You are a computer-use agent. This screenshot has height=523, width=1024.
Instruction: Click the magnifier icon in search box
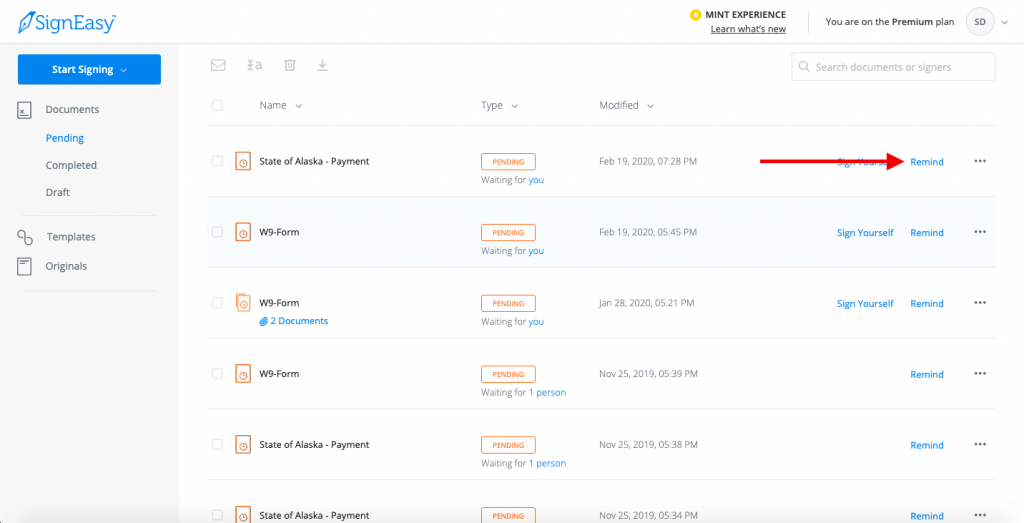(805, 67)
